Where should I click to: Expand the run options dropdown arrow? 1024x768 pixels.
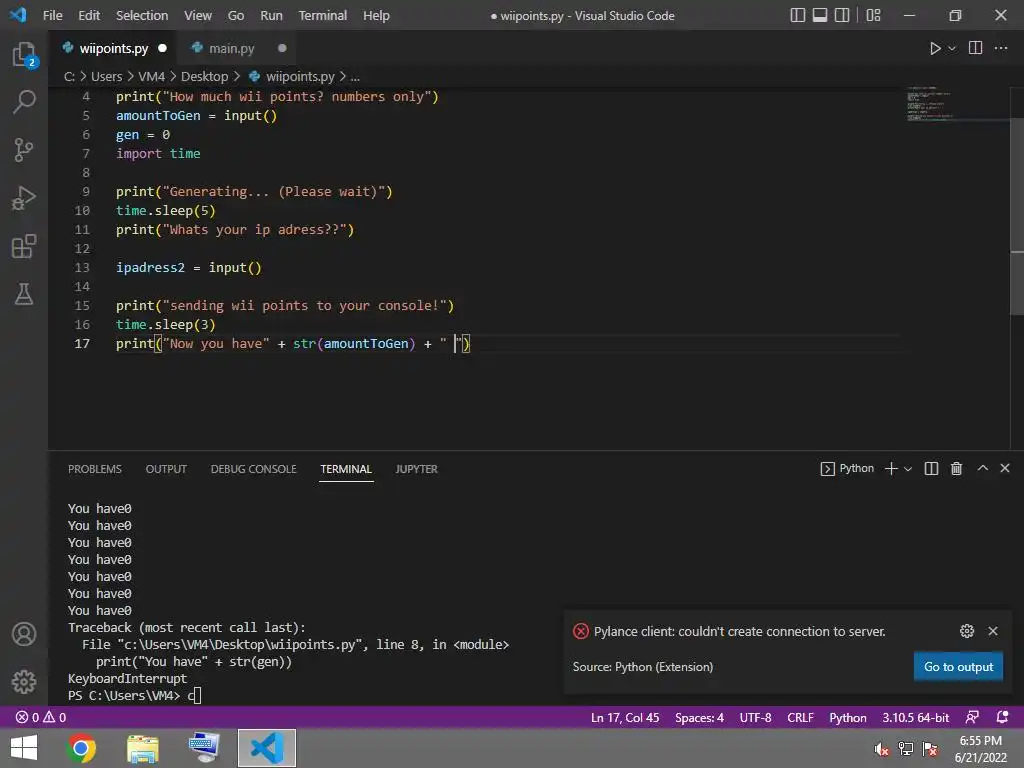[952, 48]
